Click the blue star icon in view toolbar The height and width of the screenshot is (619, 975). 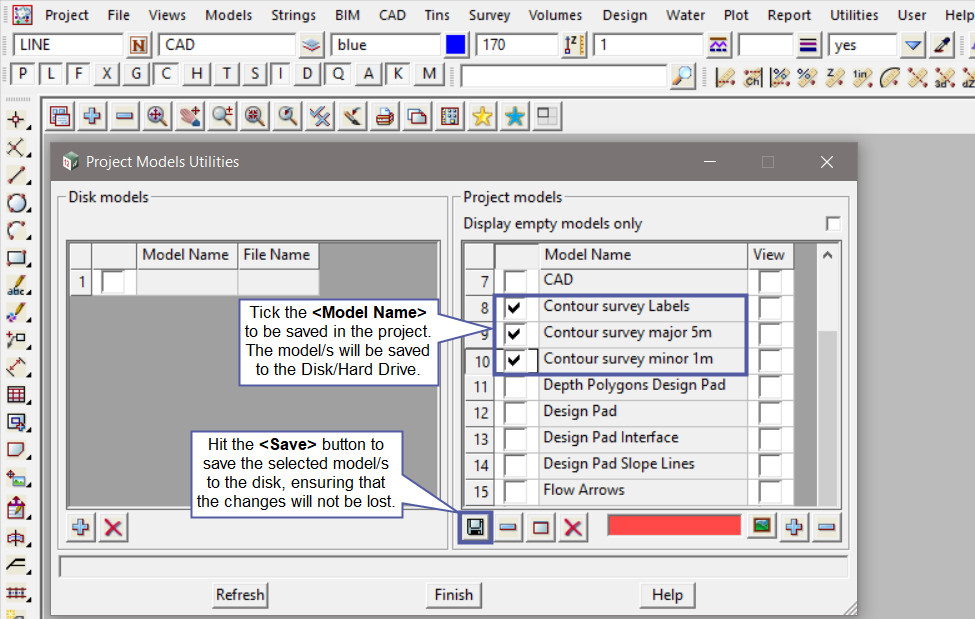click(514, 116)
